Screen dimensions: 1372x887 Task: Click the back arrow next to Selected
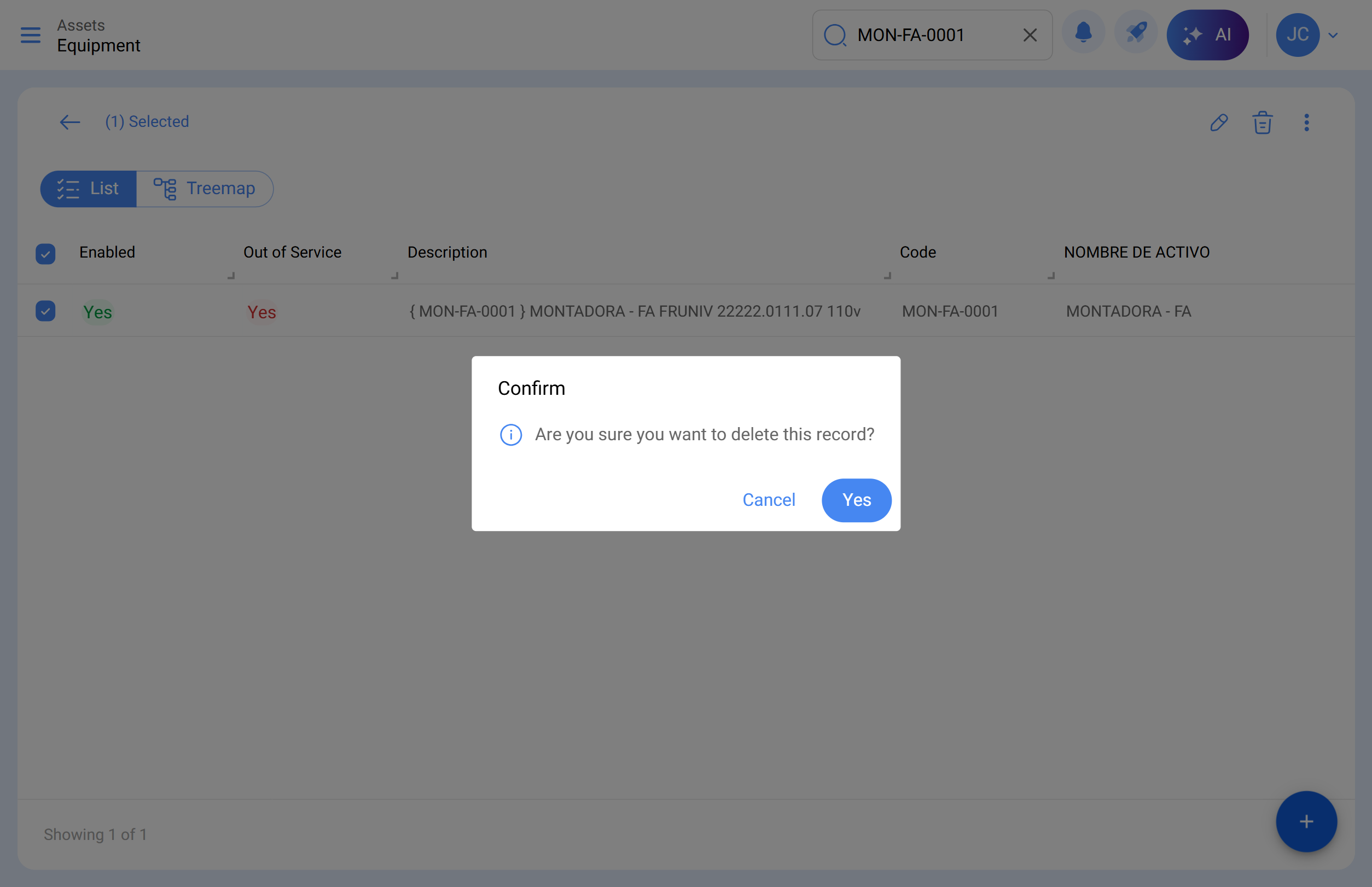(x=69, y=122)
